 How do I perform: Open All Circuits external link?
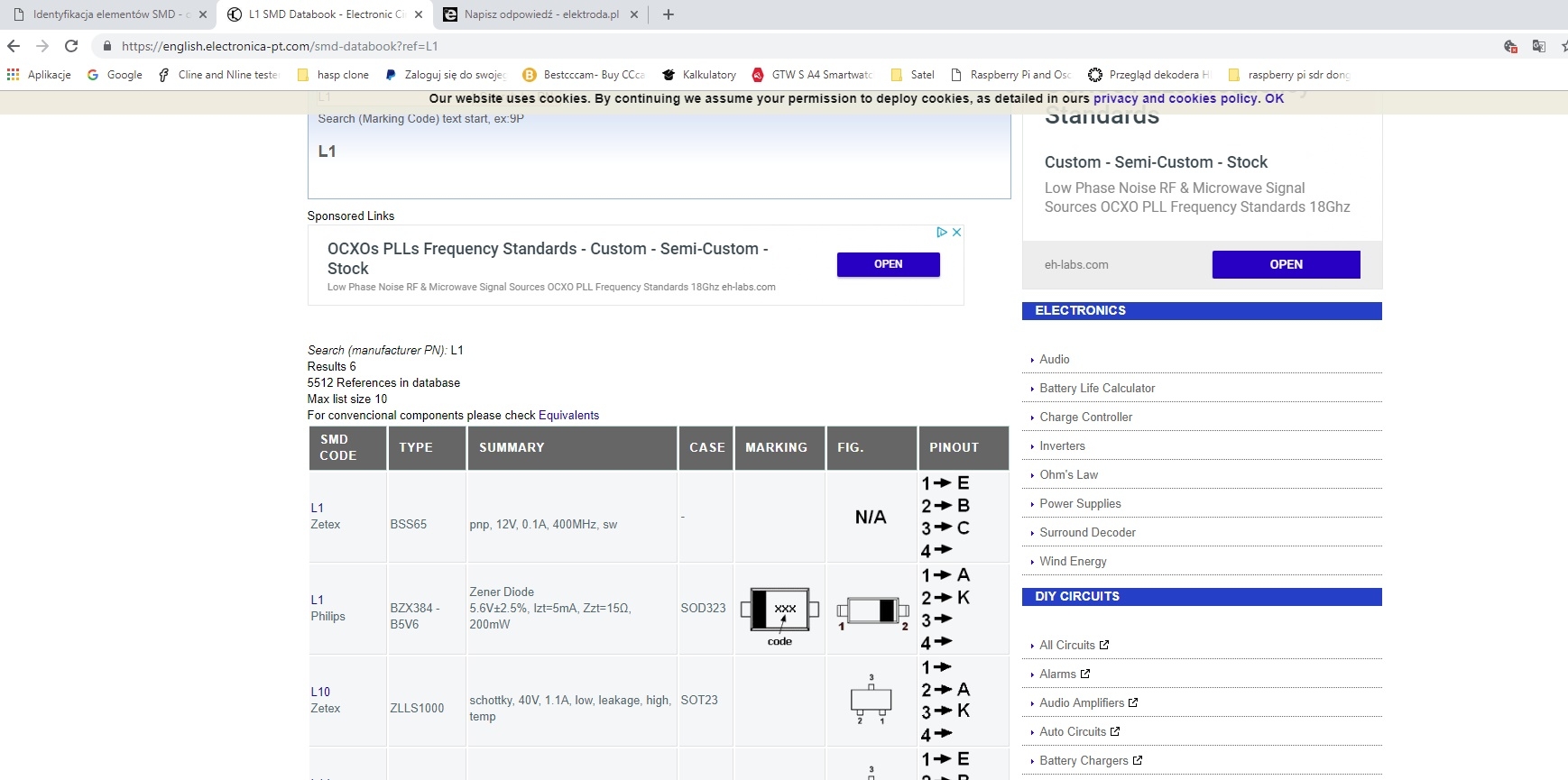(1074, 645)
